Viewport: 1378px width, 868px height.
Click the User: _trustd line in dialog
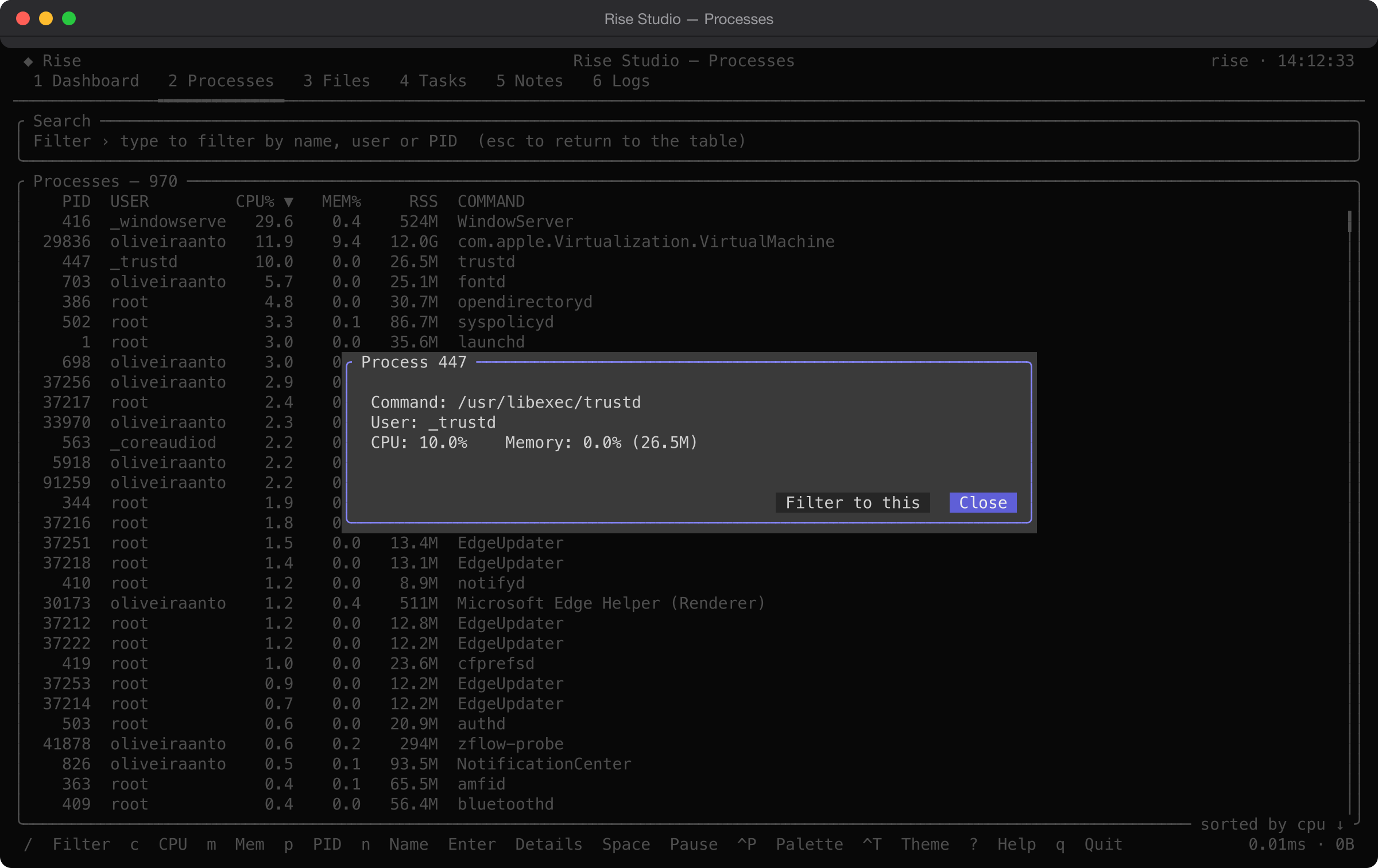pos(433,423)
